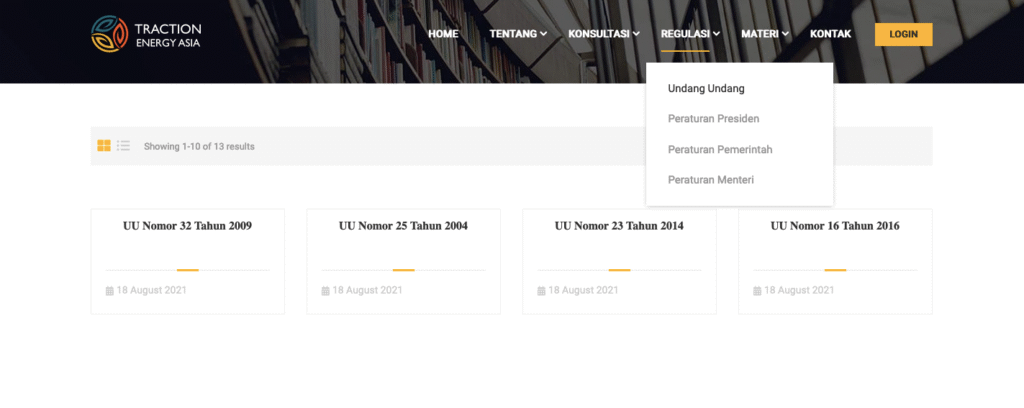Click calendar icon on UU Nomor 25 card

click(326, 291)
